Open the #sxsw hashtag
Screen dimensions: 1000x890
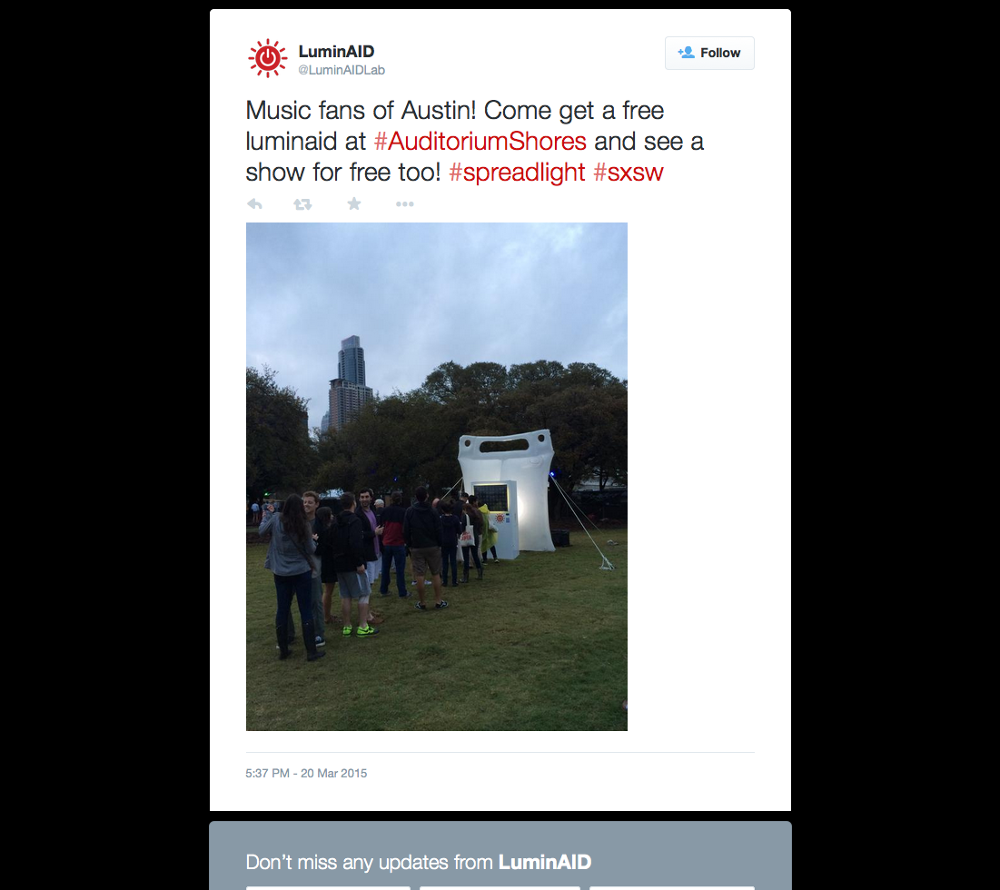pos(628,172)
